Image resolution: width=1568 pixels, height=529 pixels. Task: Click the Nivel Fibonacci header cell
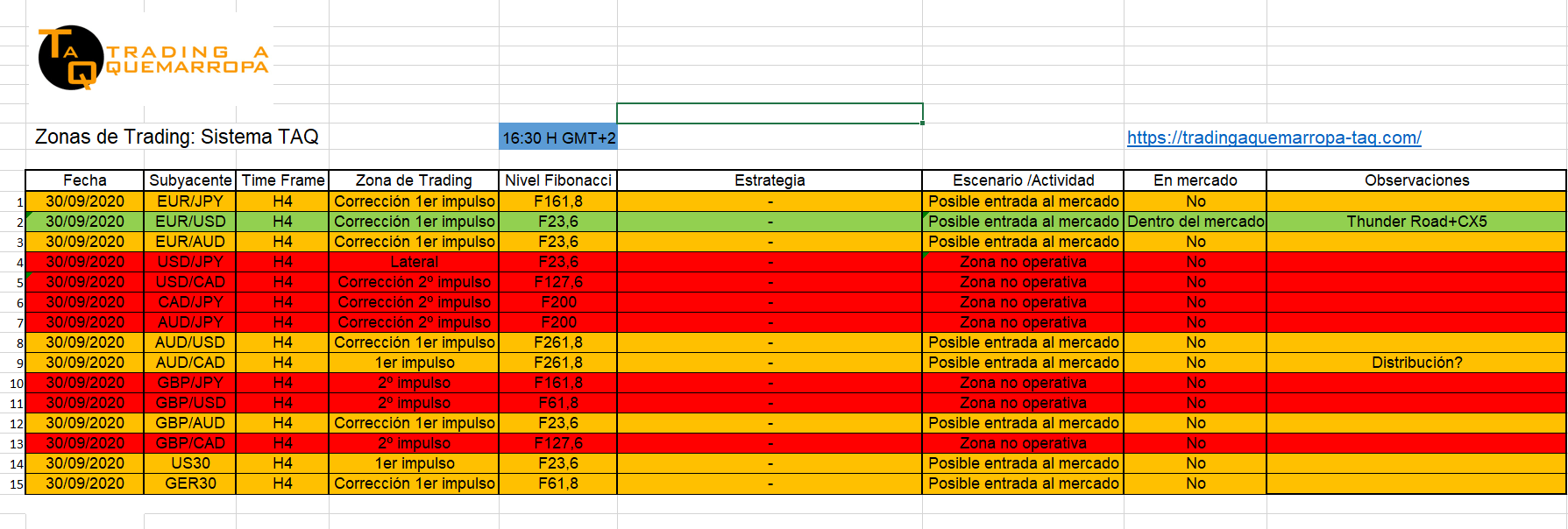[558, 180]
